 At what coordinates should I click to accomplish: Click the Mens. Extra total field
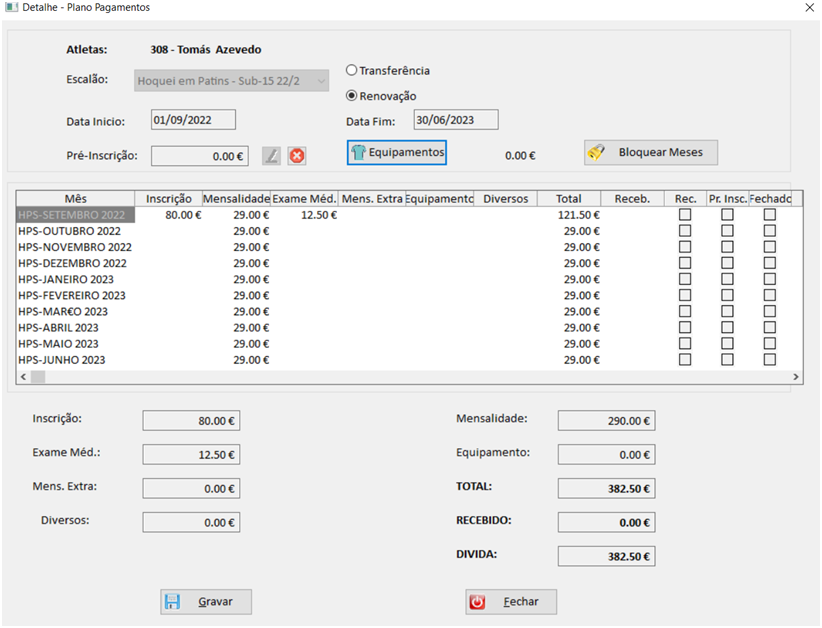(x=191, y=489)
